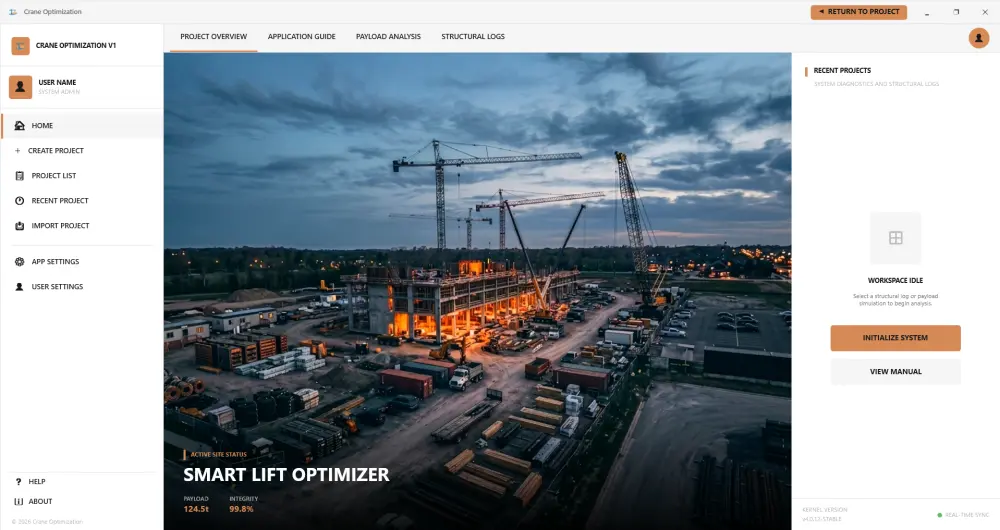Click the Home icon in the sidebar
Image resolution: width=1000 pixels, height=530 pixels.
[20, 126]
